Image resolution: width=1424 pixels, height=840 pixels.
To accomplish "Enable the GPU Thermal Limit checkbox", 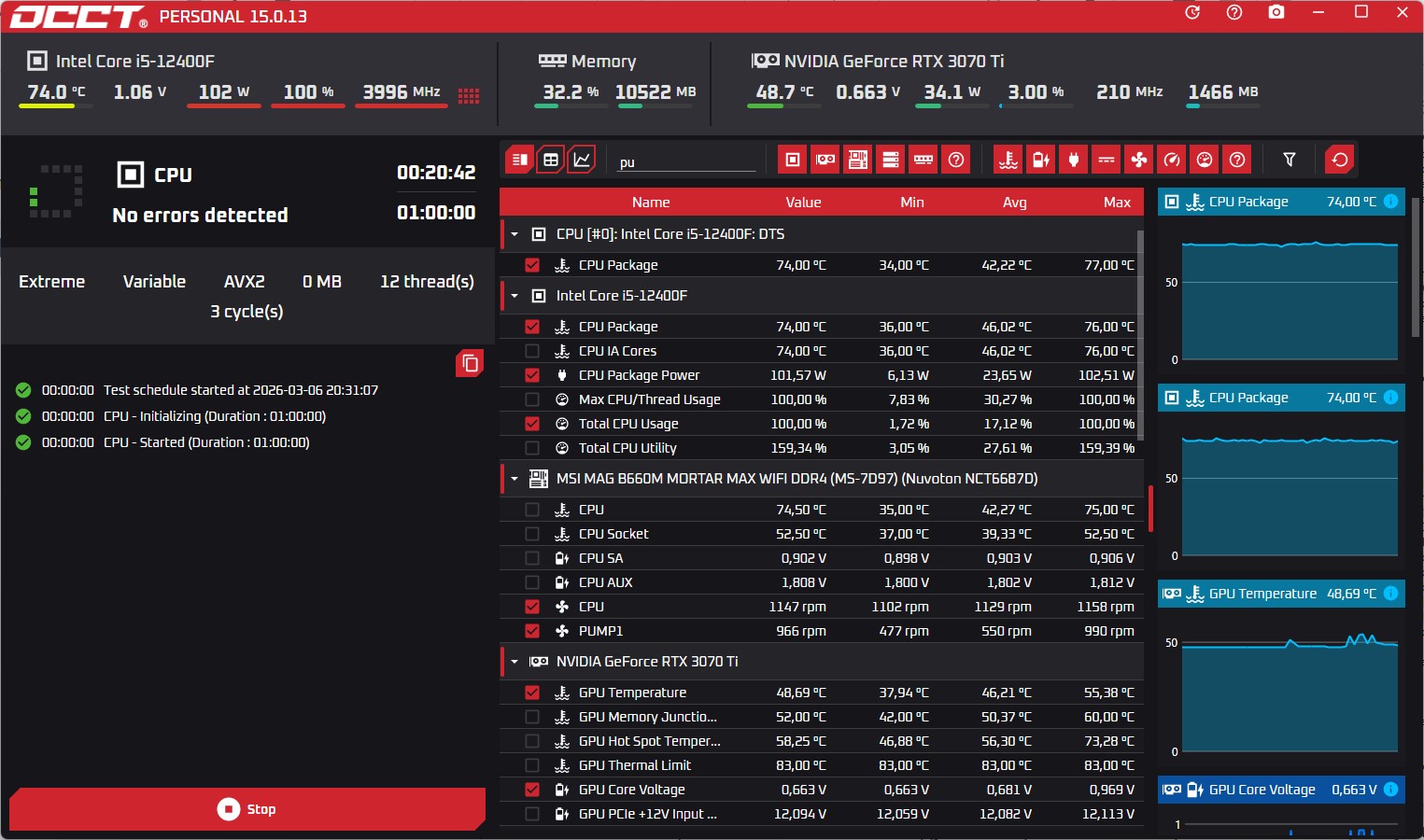I will tap(532, 765).
